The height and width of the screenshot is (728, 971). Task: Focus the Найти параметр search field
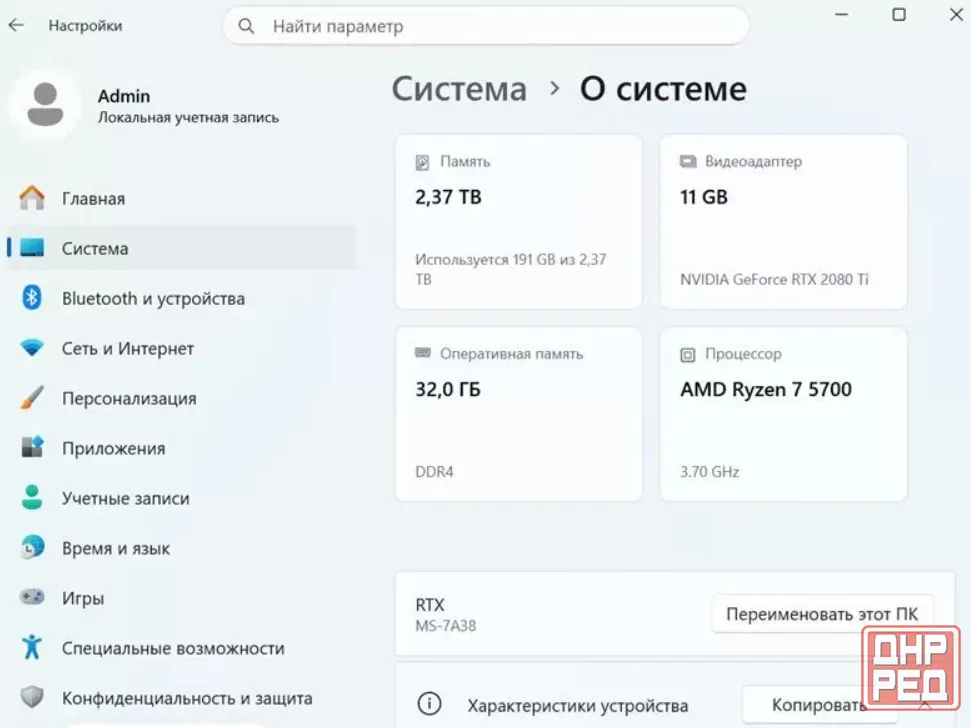tap(486, 26)
